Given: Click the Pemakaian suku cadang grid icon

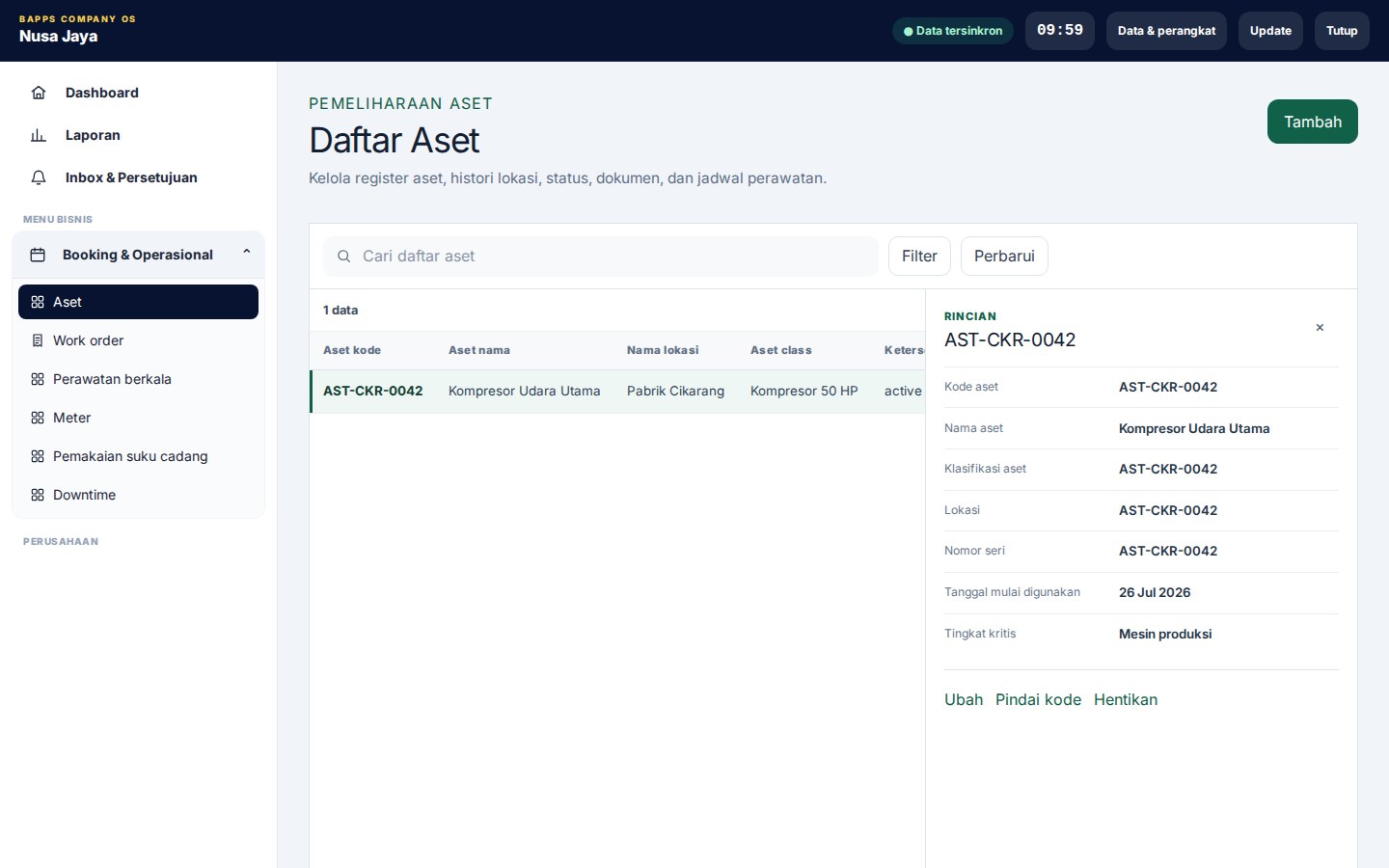Looking at the screenshot, I should tap(38, 456).
